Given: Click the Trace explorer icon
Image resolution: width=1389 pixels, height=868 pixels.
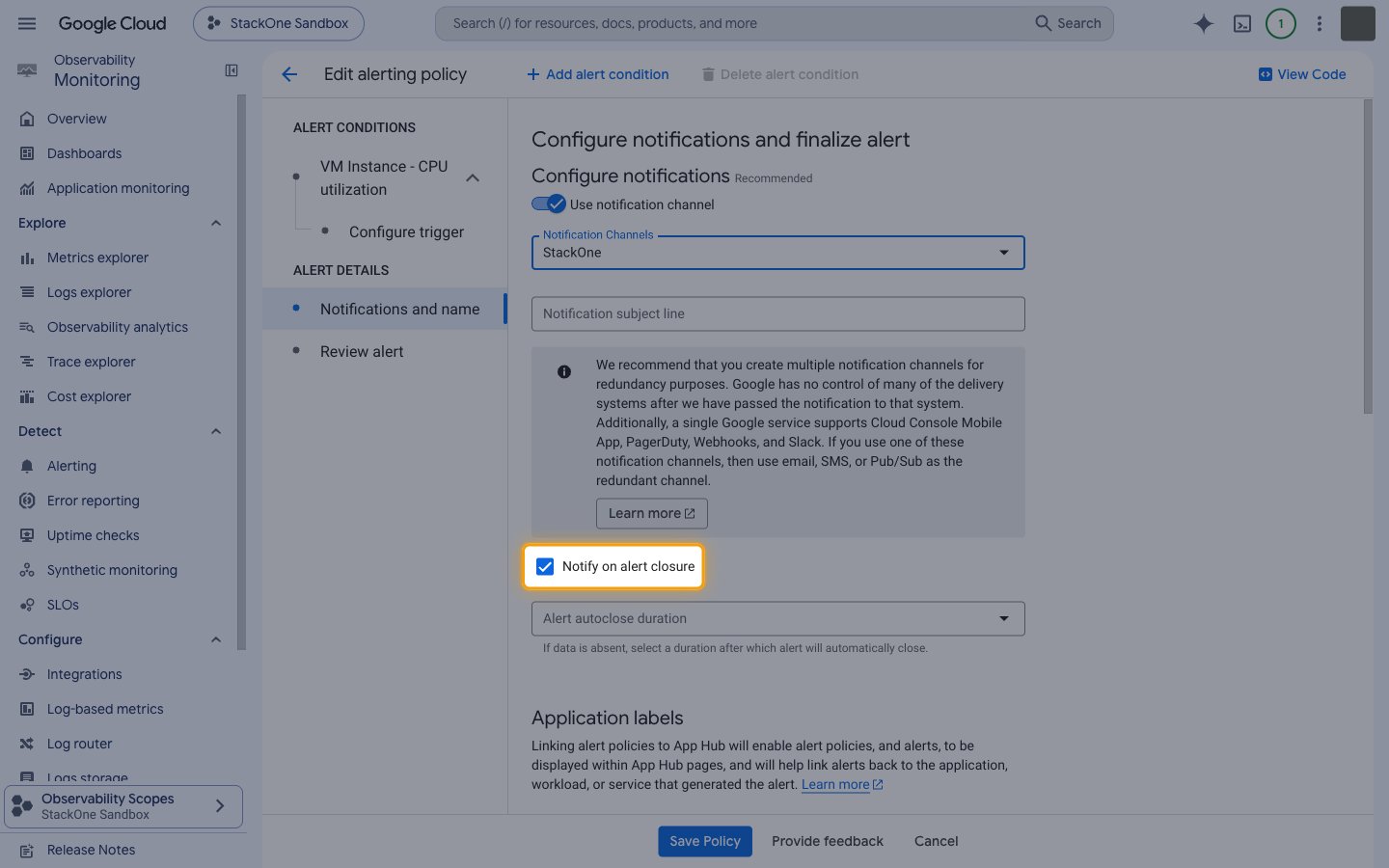Looking at the screenshot, I should [x=27, y=362].
